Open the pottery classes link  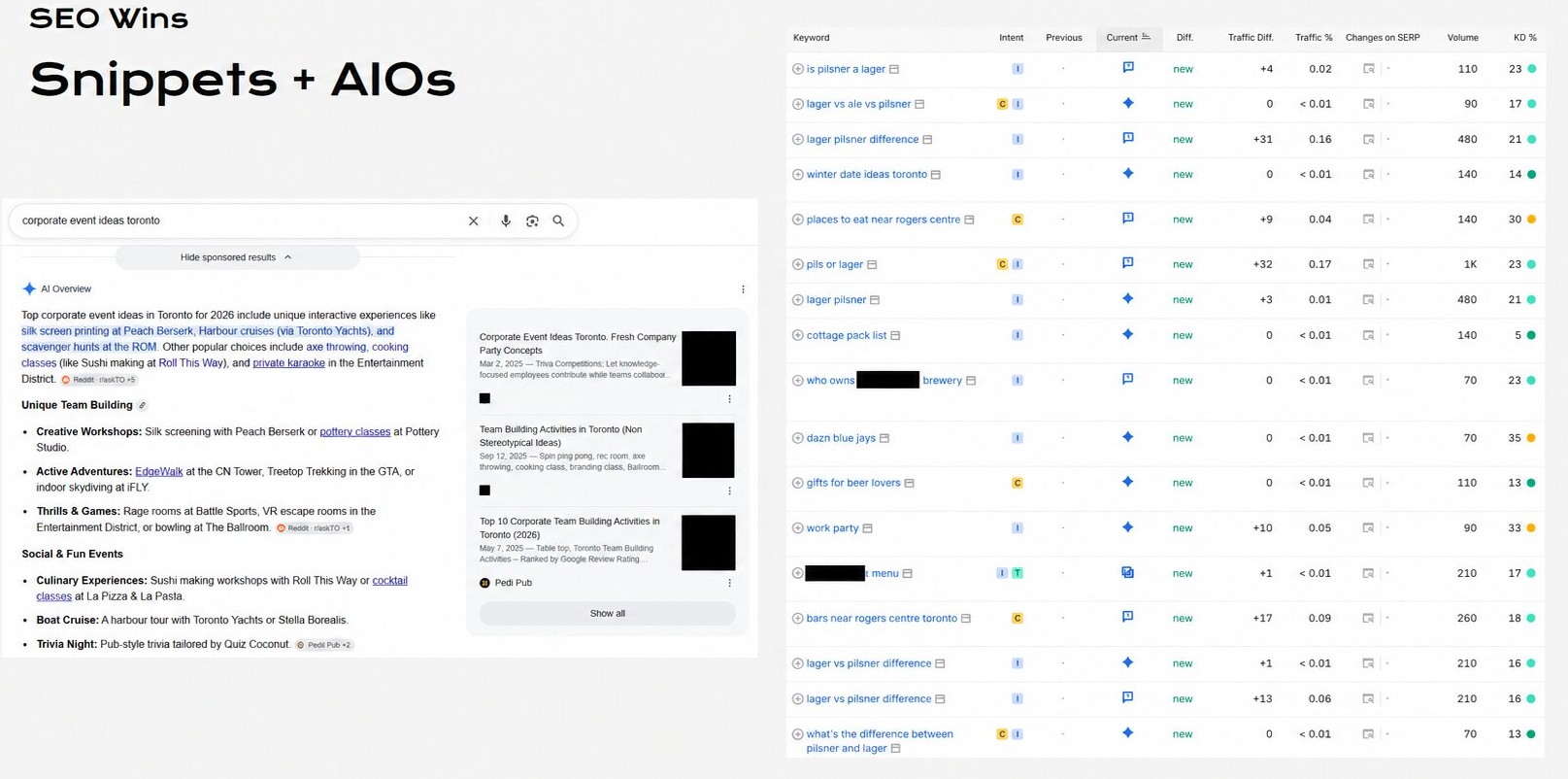point(354,431)
